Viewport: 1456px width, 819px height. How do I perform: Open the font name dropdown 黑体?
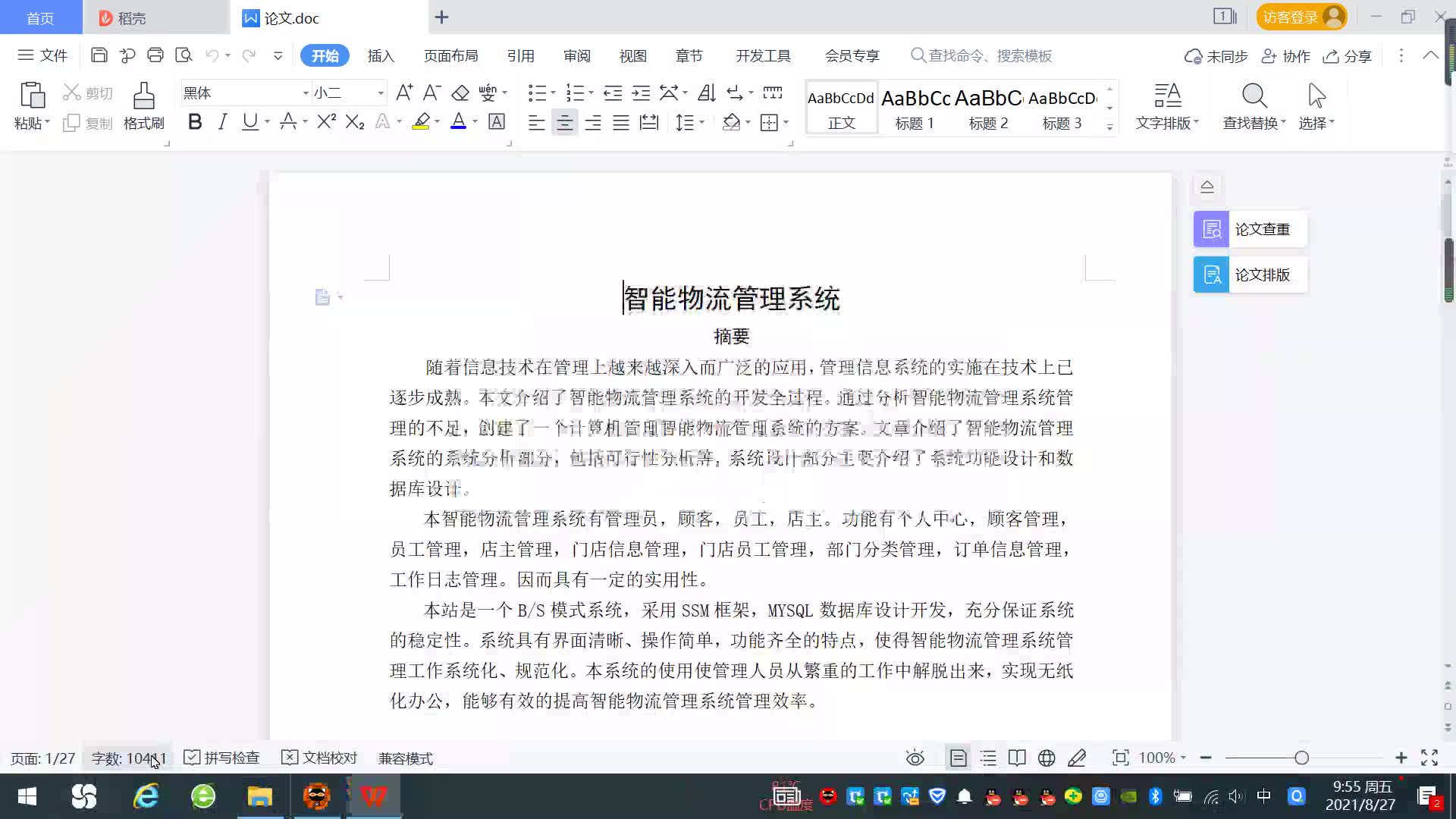tap(306, 93)
